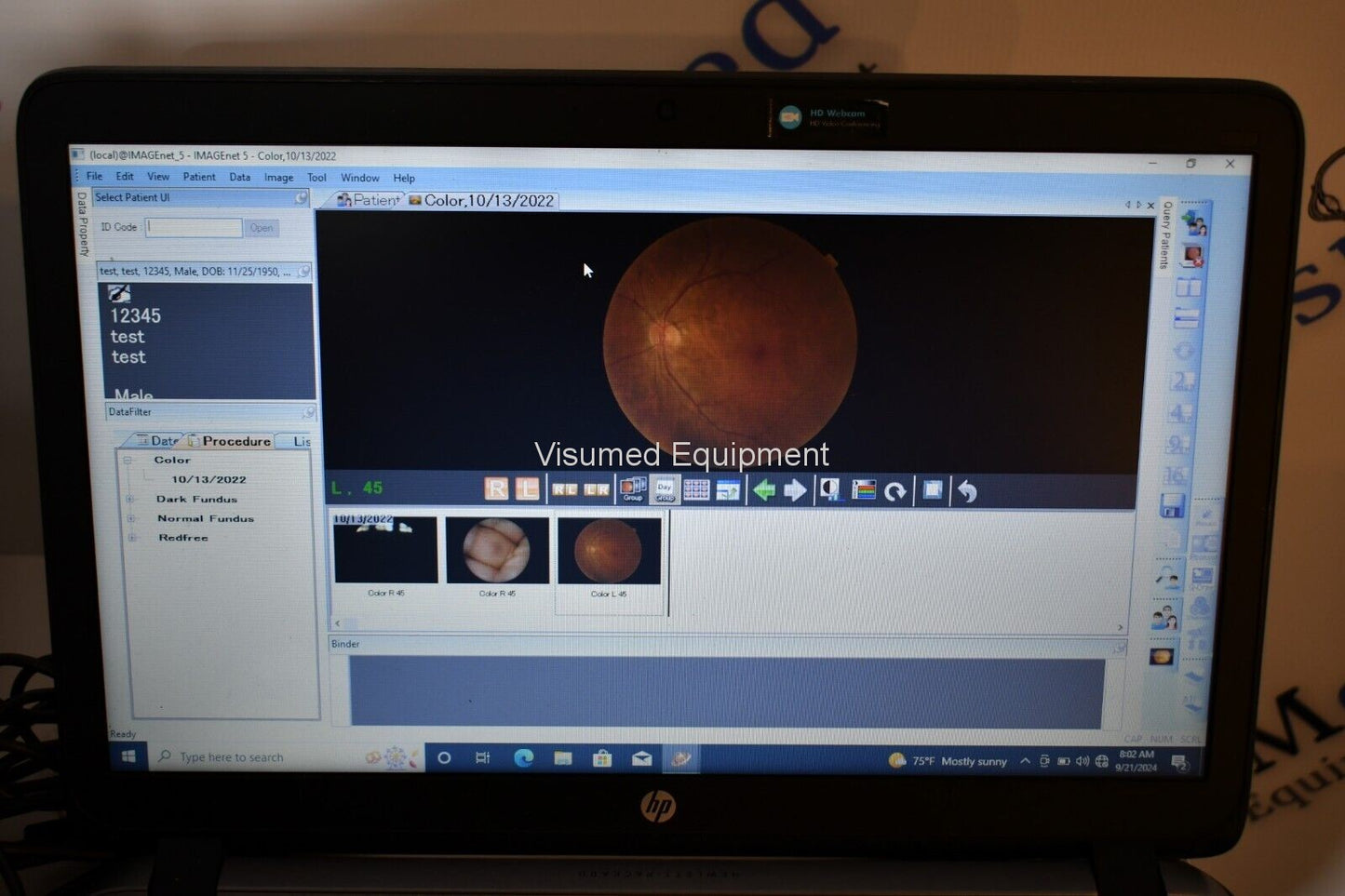Screen dimensions: 1345x896
Task: Click the undo arrow in image toolbar
Action: coord(967,491)
